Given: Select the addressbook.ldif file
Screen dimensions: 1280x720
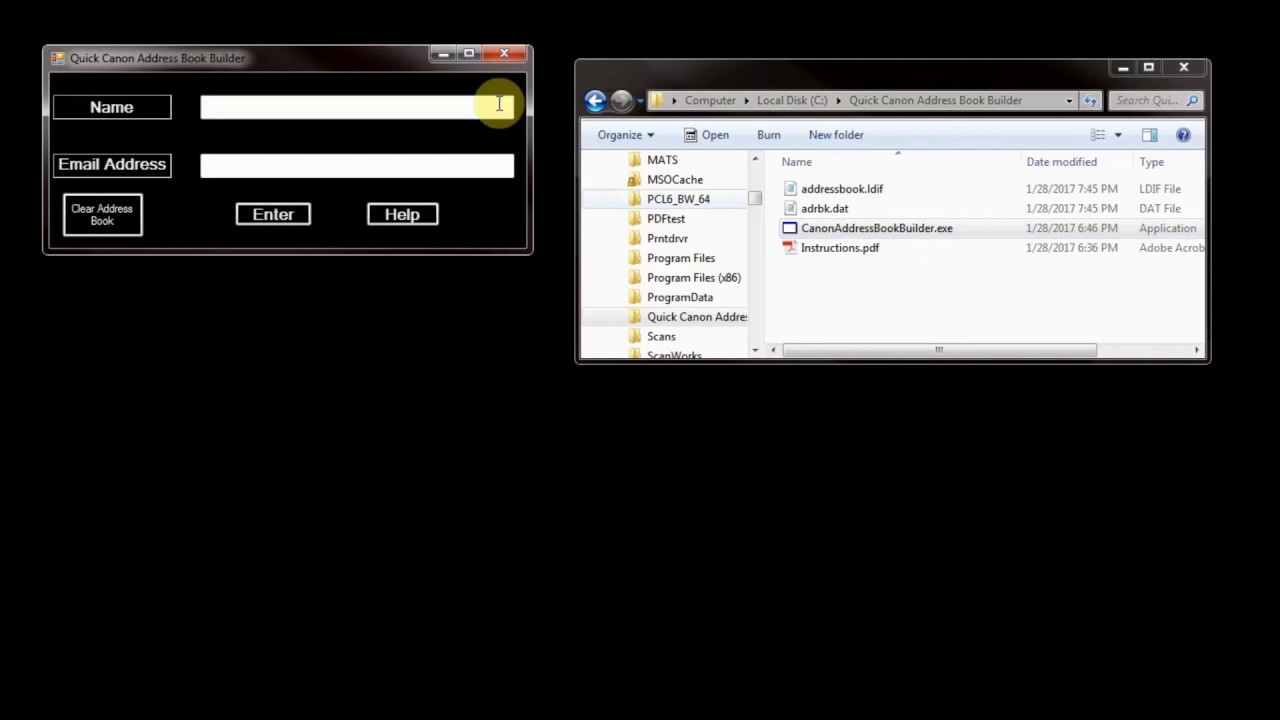Looking at the screenshot, I should [841, 189].
